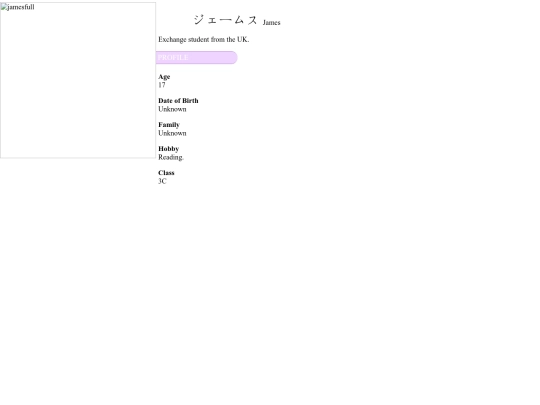The image size is (540, 405).
Task: Select the text 'Exchange student from the UK.'
Action: point(204,40)
